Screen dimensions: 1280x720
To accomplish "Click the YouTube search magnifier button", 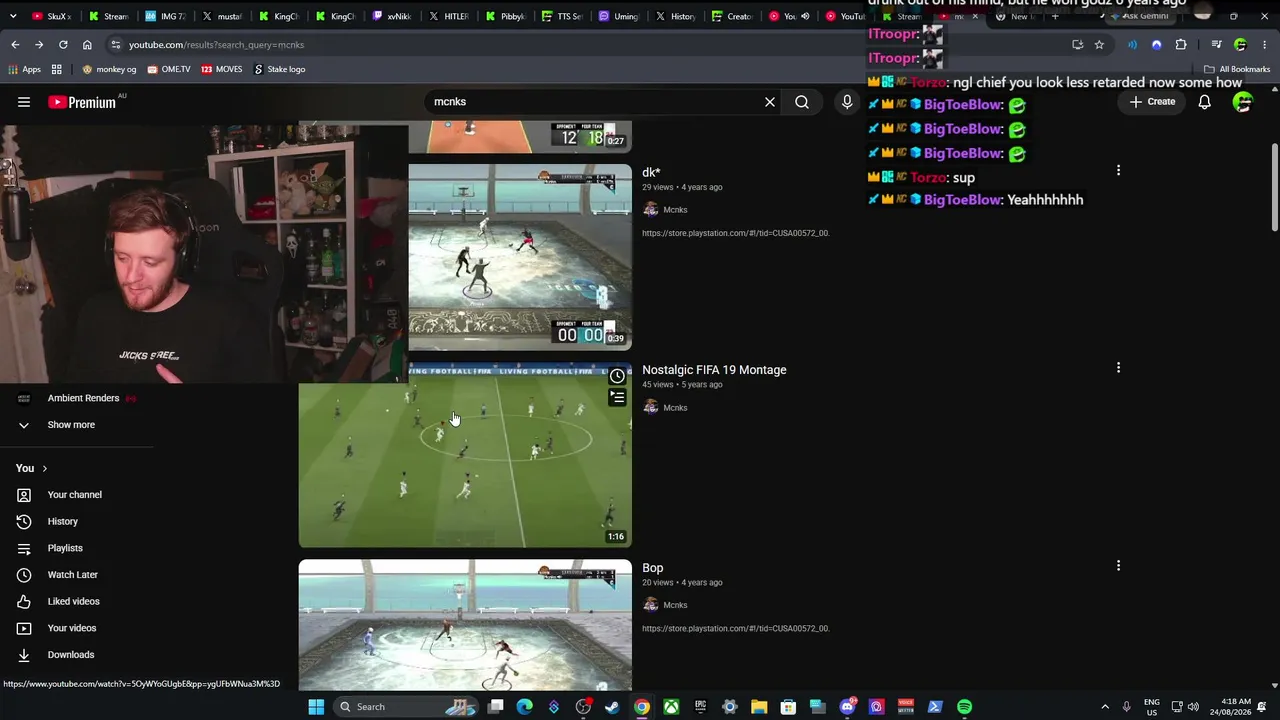I will (x=802, y=102).
